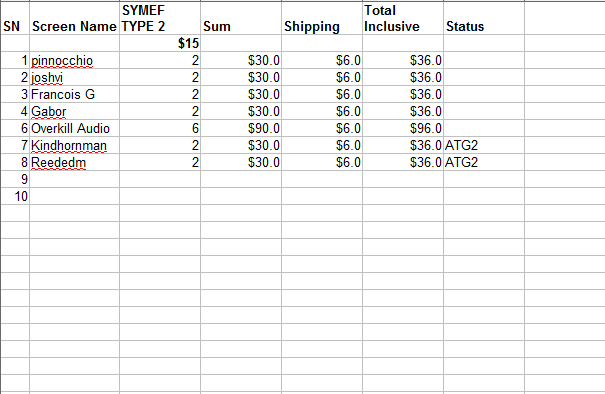
Task: Click the empty name cell in row 9
Action: pos(74,179)
